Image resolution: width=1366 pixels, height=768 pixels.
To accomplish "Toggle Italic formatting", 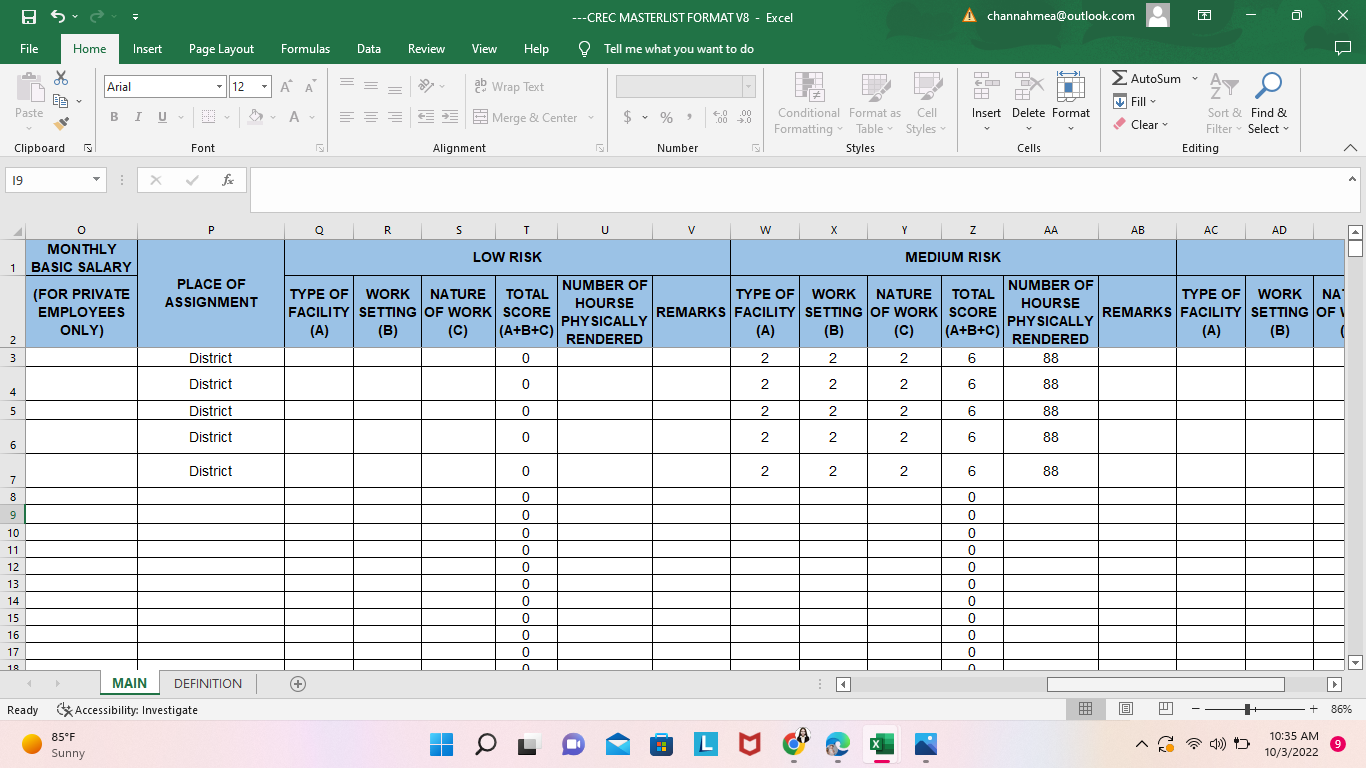I will click(138, 117).
